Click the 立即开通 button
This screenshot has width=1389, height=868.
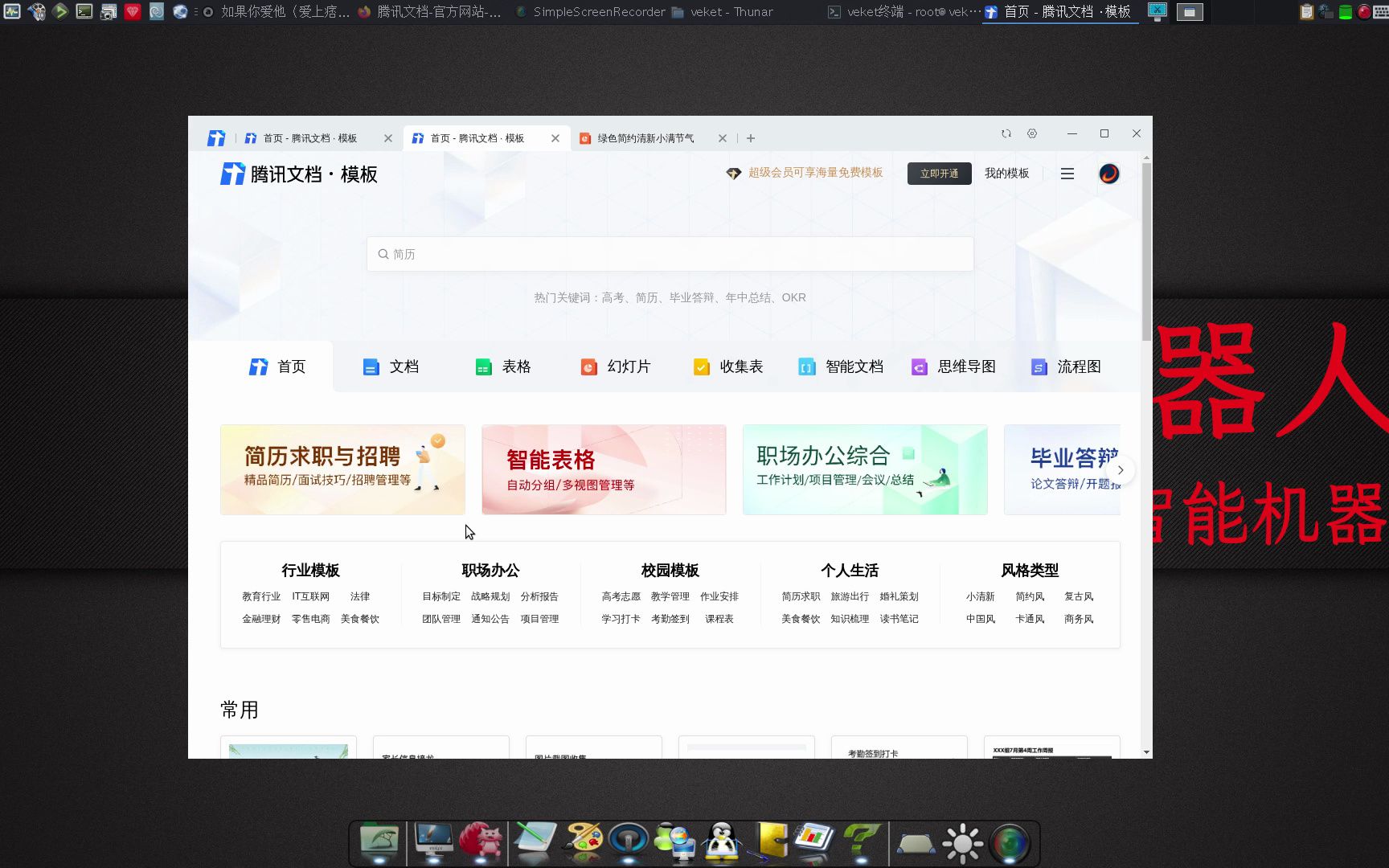tap(940, 174)
